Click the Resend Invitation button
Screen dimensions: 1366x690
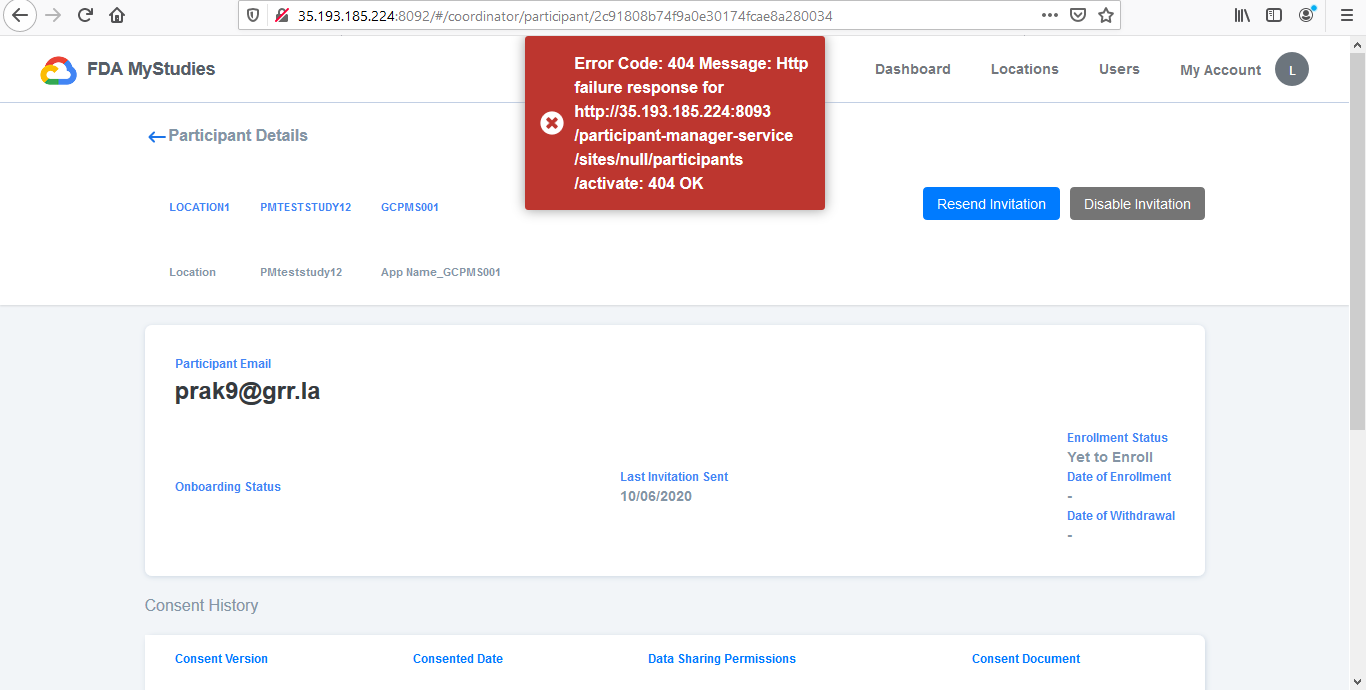991,203
